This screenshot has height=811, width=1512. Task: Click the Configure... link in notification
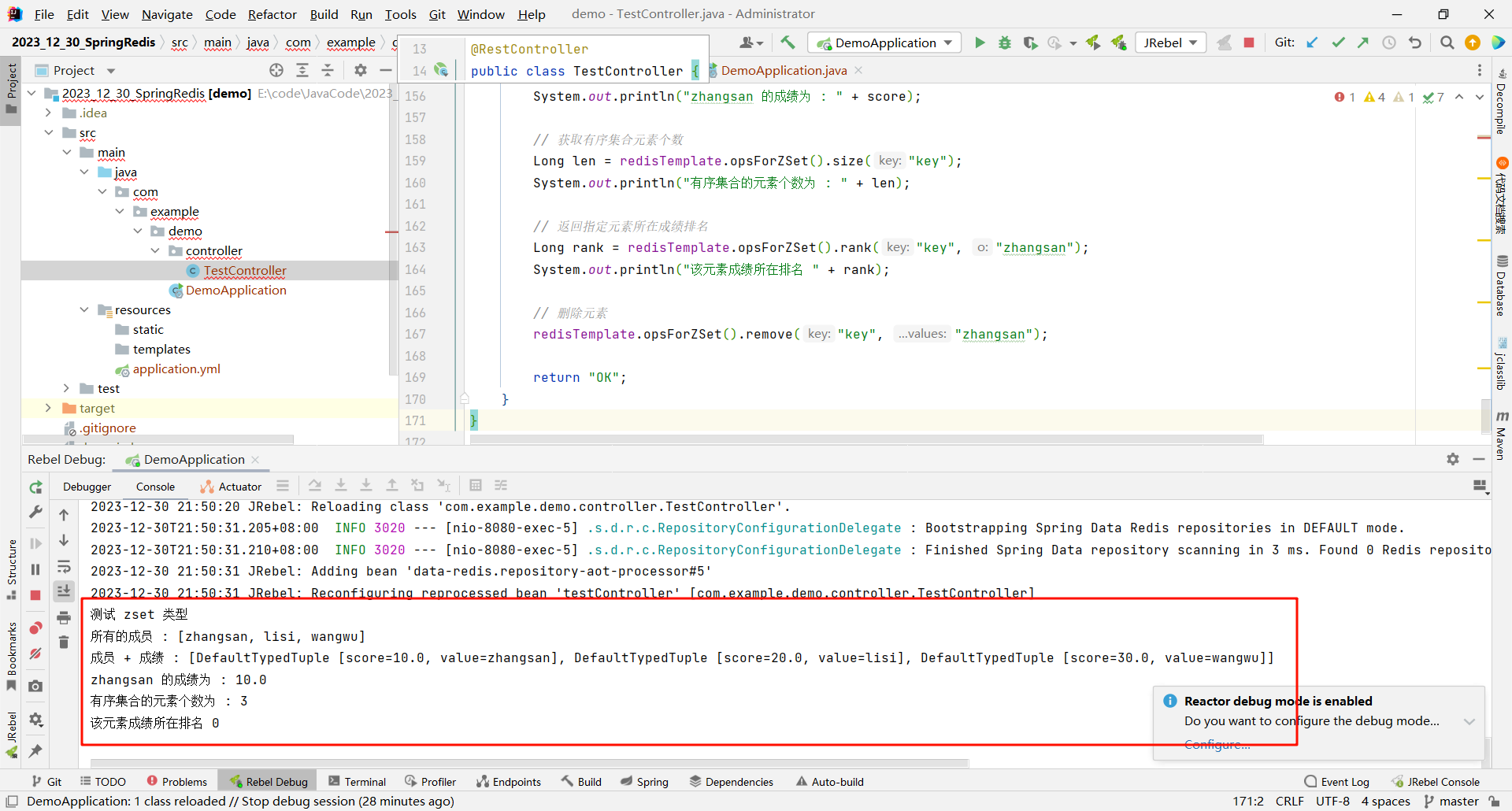1217,744
